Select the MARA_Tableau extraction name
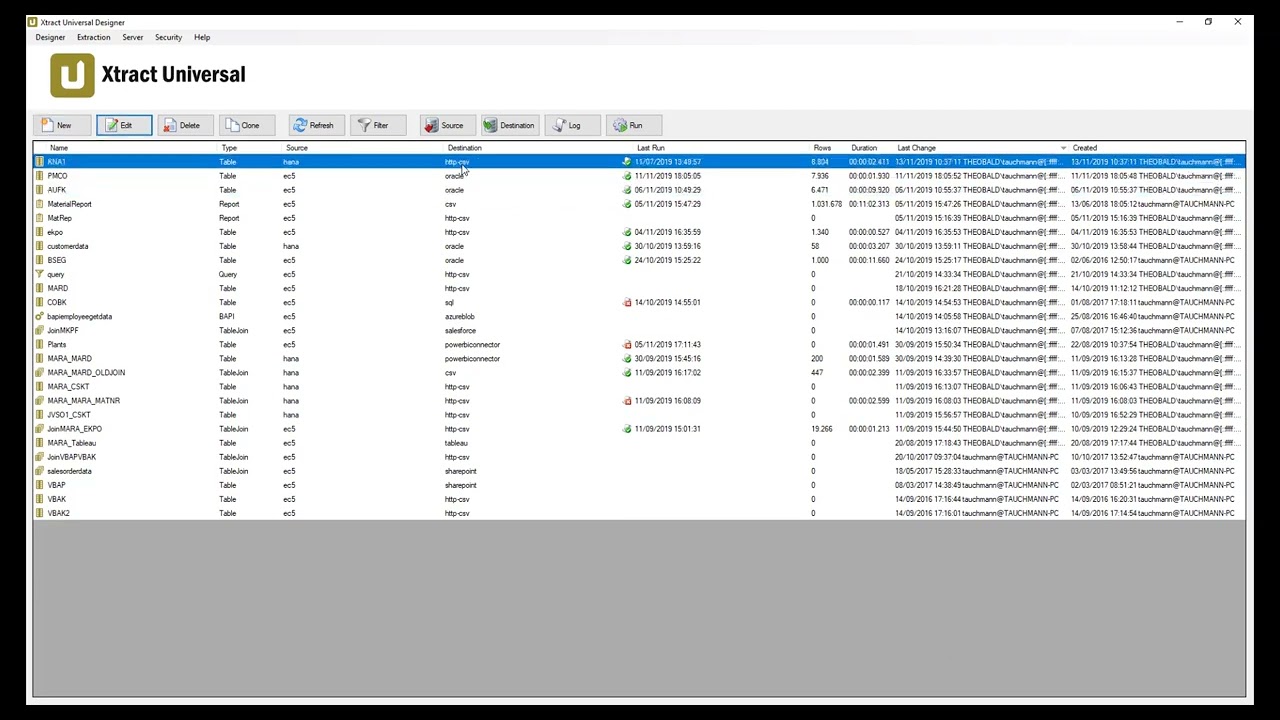1280x720 pixels. click(72, 442)
